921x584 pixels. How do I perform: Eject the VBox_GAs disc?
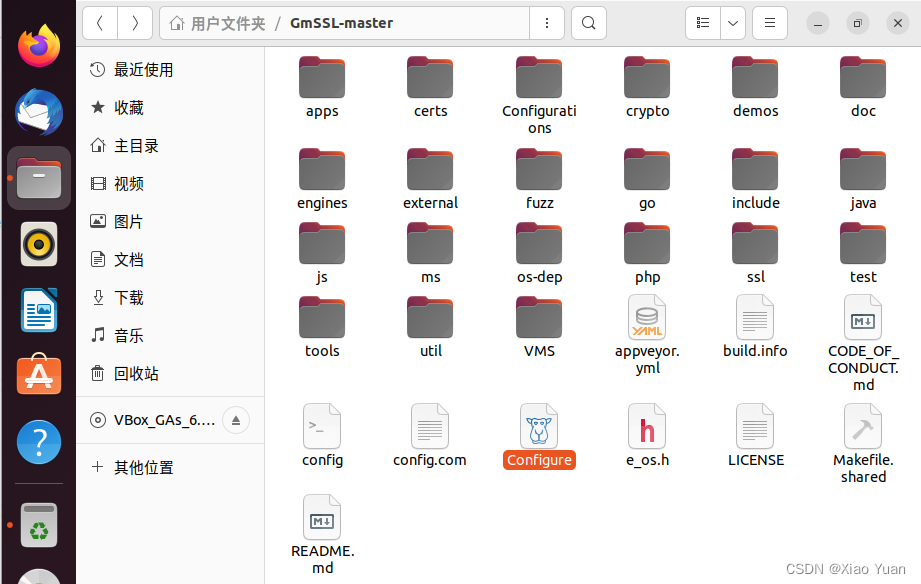coord(236,420)
